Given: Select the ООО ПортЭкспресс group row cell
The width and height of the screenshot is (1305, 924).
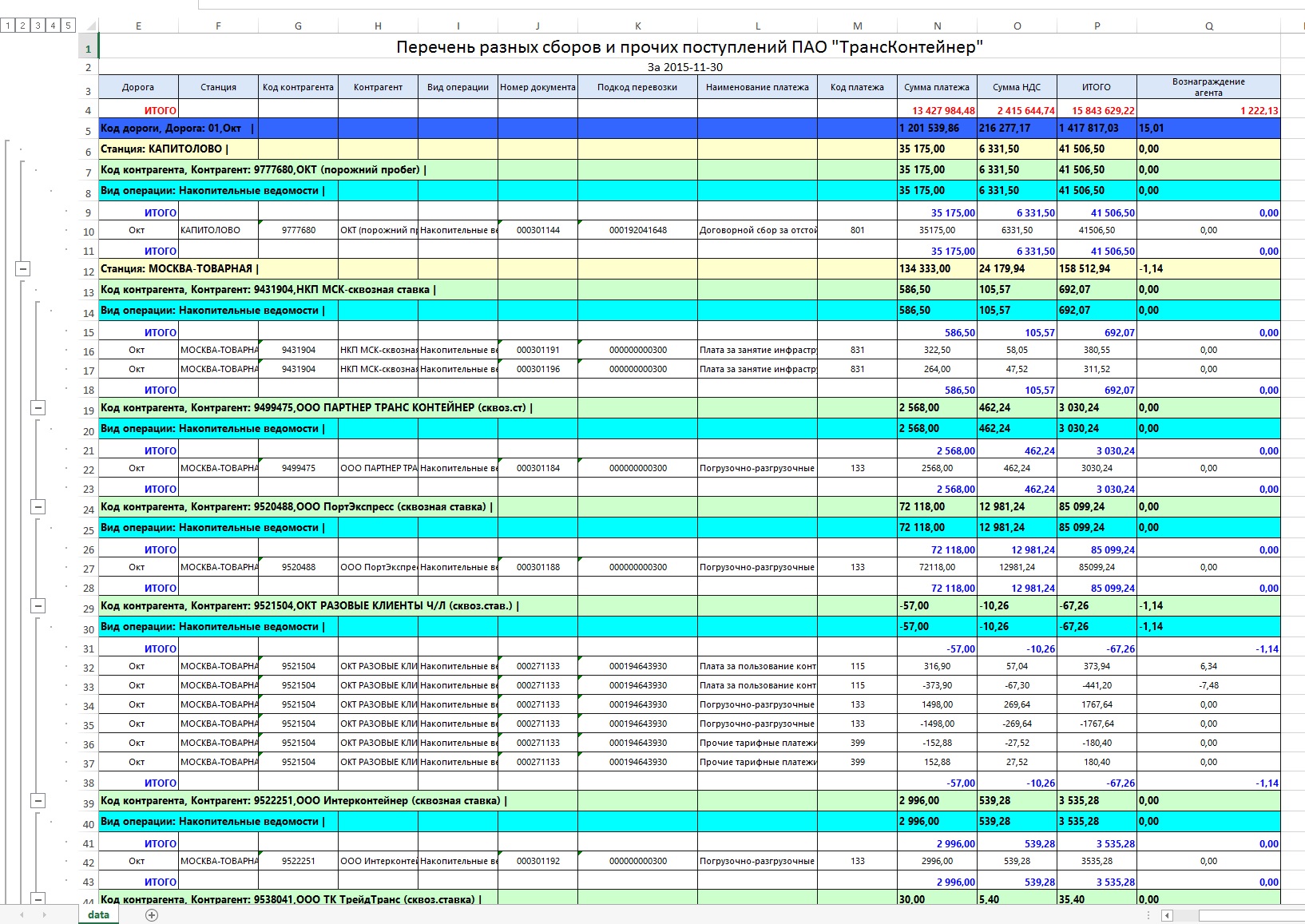Looking at the screenshot, I should point(297,507).
